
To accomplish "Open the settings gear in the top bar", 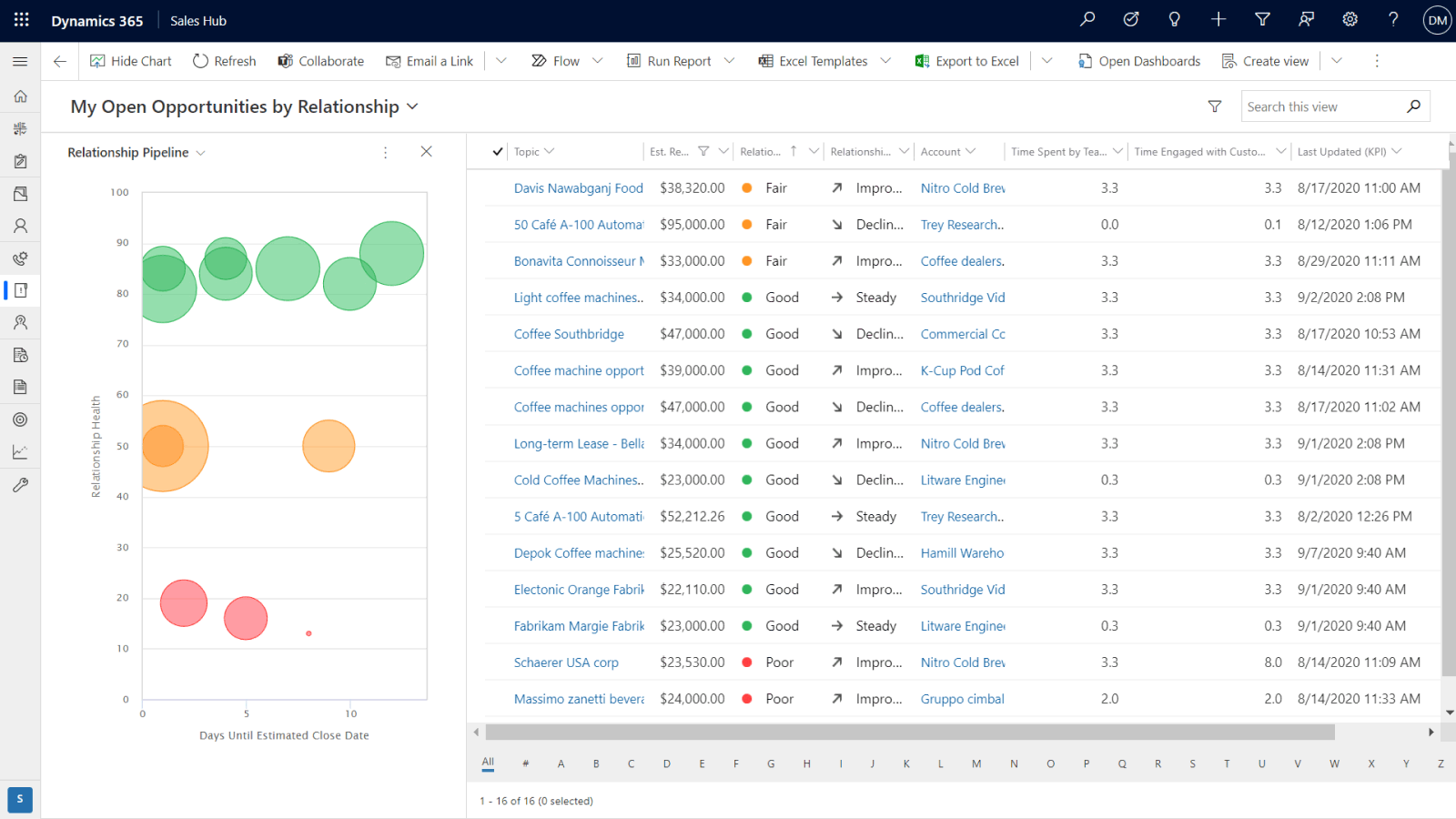I will 1350,19.
